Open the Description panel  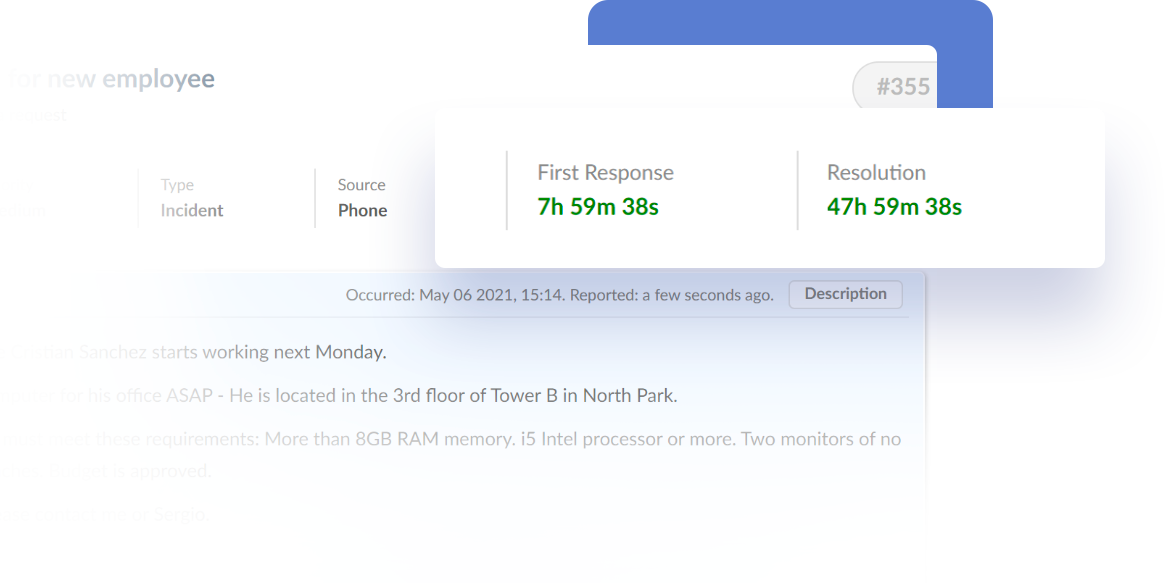pos(845,294)
